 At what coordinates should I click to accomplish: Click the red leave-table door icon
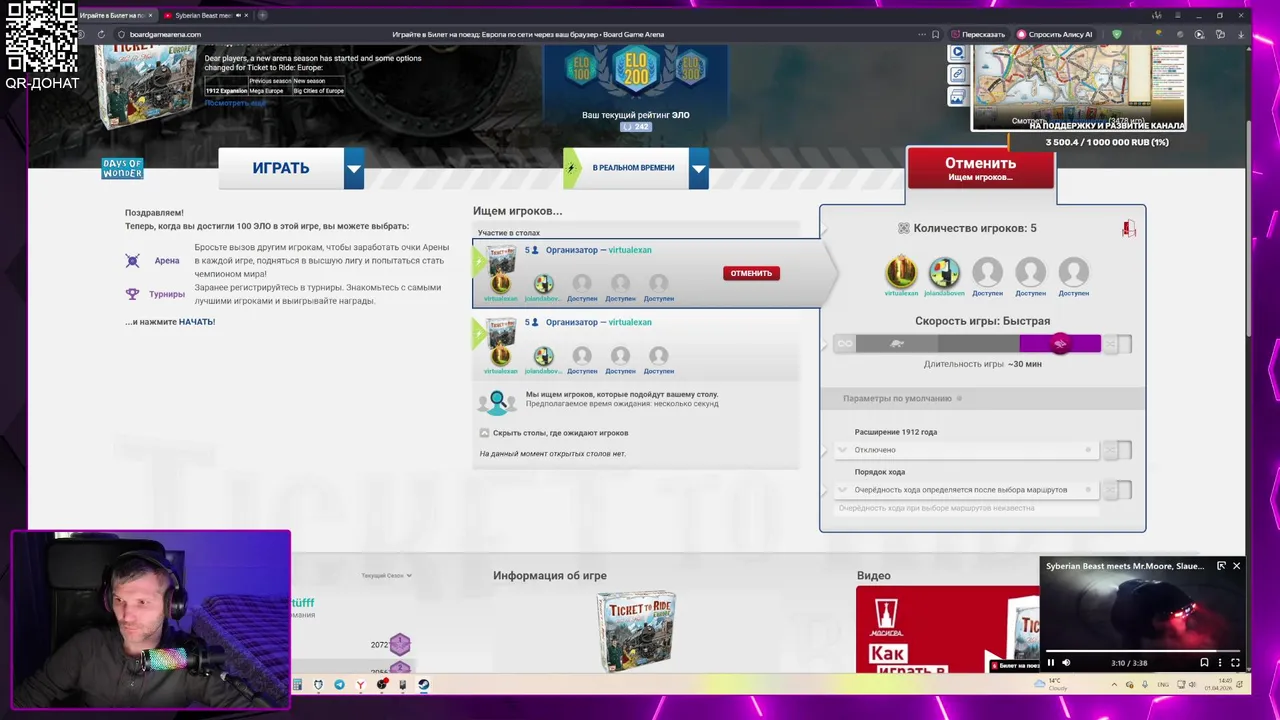coord(1129,229)
